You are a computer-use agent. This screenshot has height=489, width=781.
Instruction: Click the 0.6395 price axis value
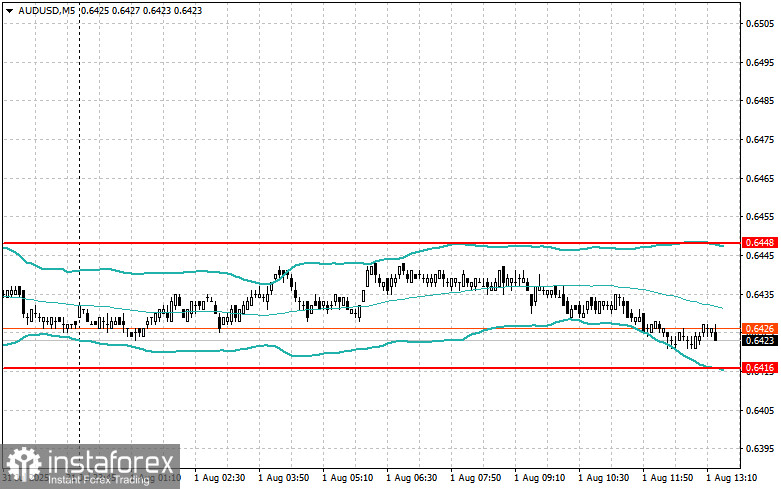760,449
